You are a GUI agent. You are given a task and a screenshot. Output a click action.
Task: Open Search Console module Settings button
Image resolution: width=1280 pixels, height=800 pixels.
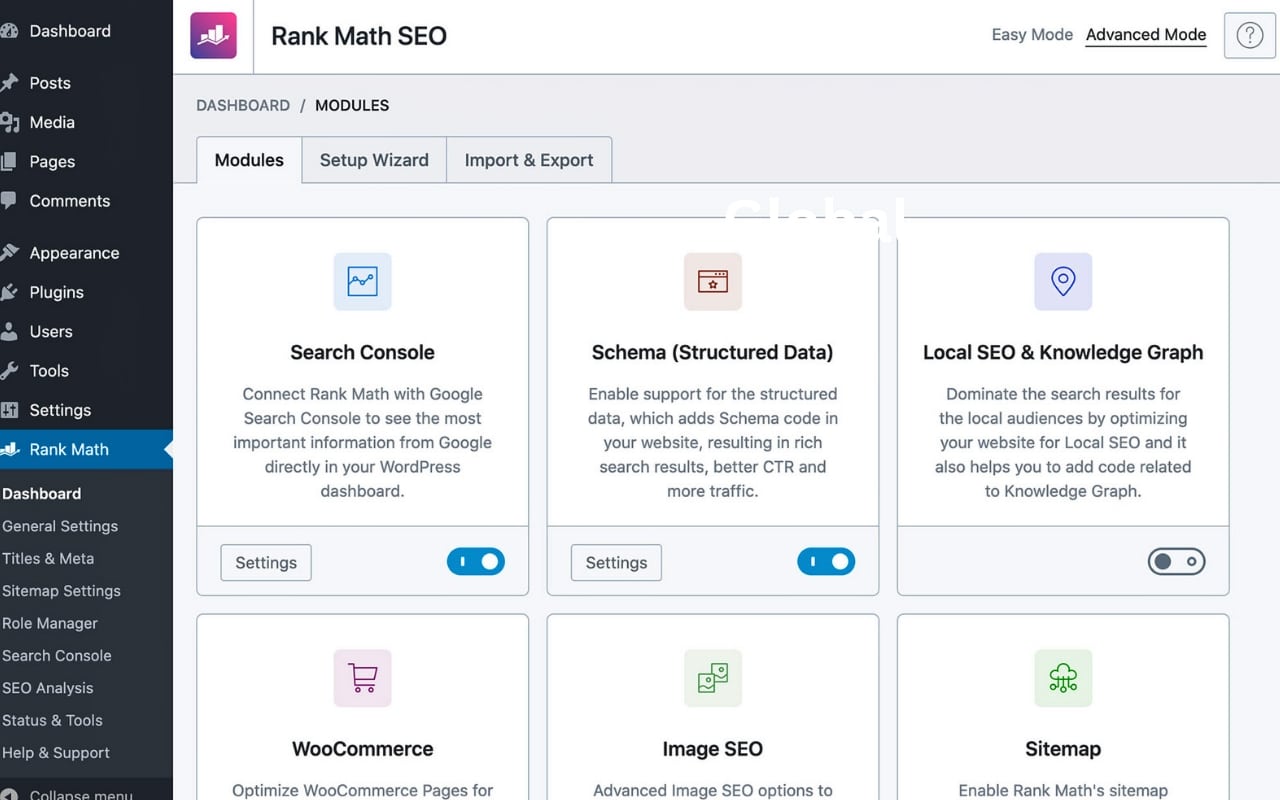266,563
